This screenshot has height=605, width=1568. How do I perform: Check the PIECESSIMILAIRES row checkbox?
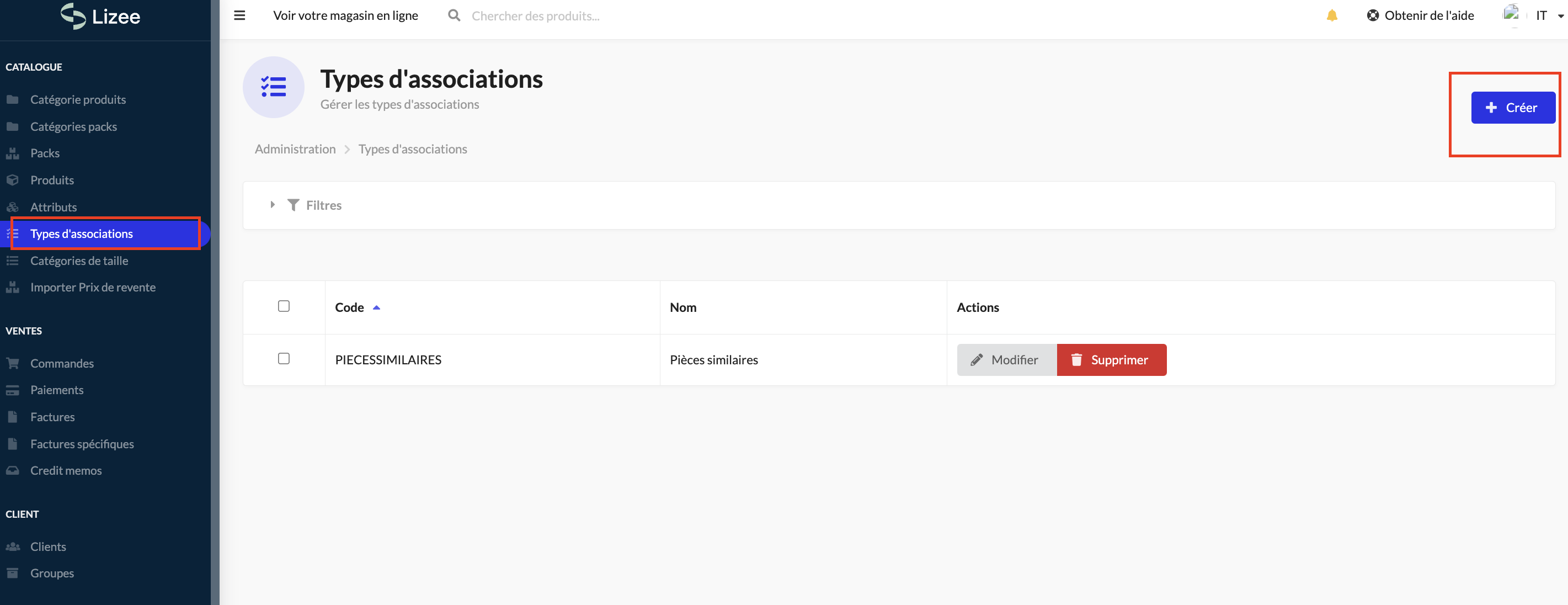tap(284, 358)
